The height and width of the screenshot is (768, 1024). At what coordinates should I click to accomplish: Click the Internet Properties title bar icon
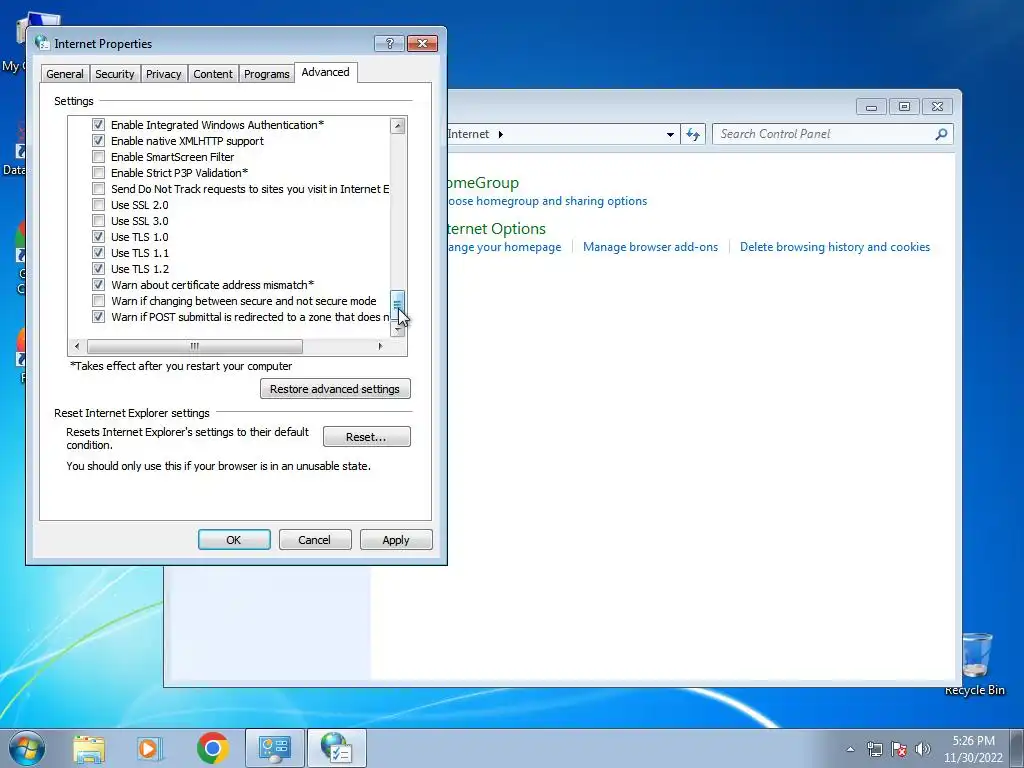42,43
